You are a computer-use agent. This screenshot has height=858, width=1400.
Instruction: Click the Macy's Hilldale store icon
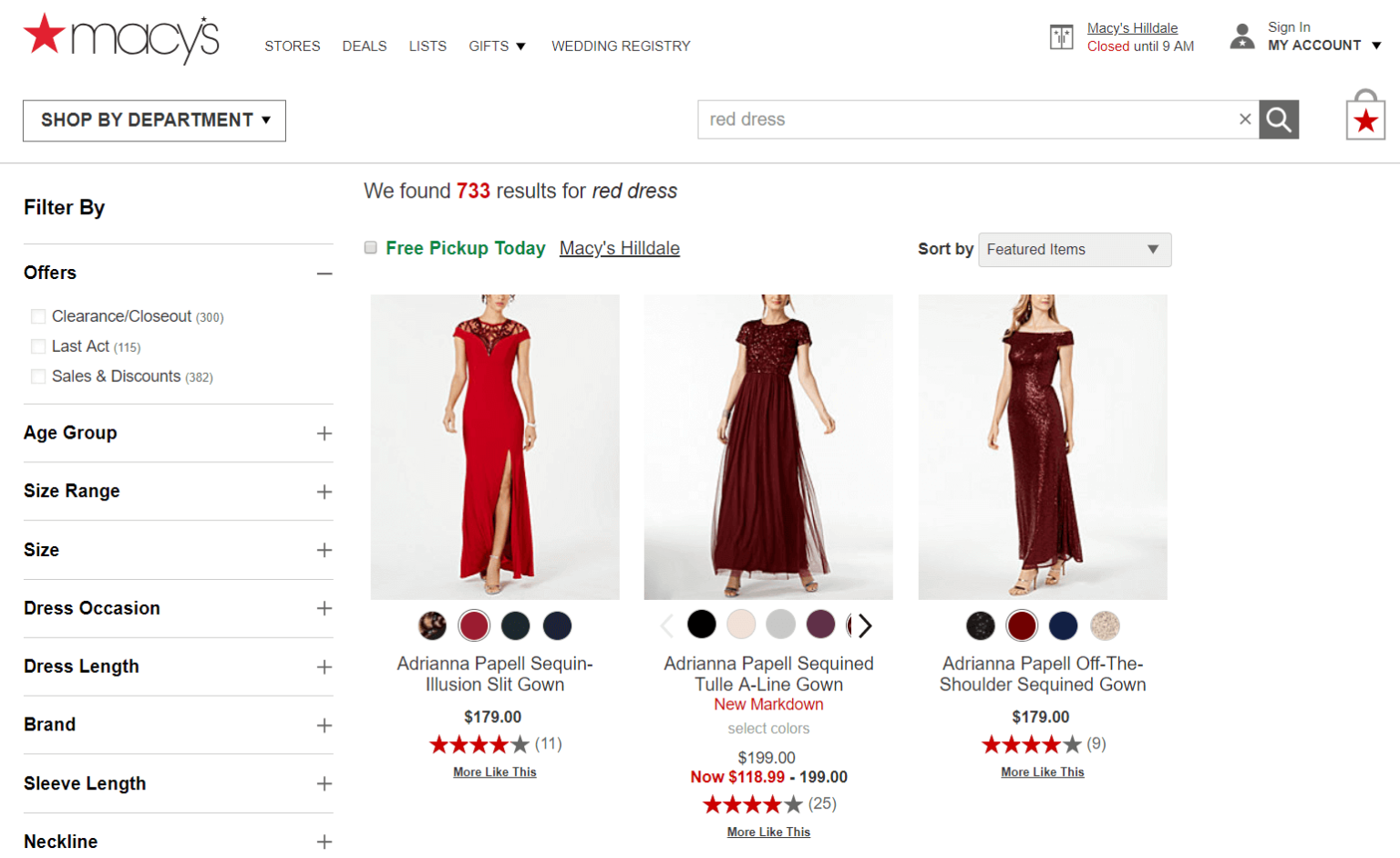click(x=1062, y=36)
